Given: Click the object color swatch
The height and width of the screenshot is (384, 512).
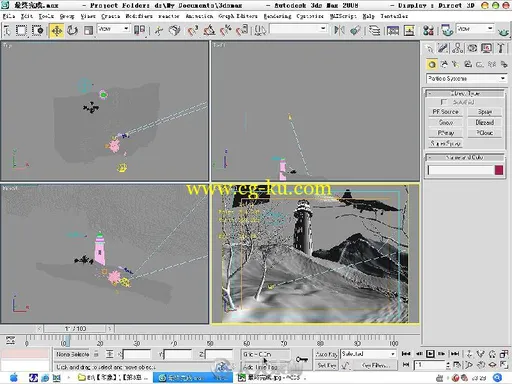Looking at the screenshot, I should click(499, 170).
